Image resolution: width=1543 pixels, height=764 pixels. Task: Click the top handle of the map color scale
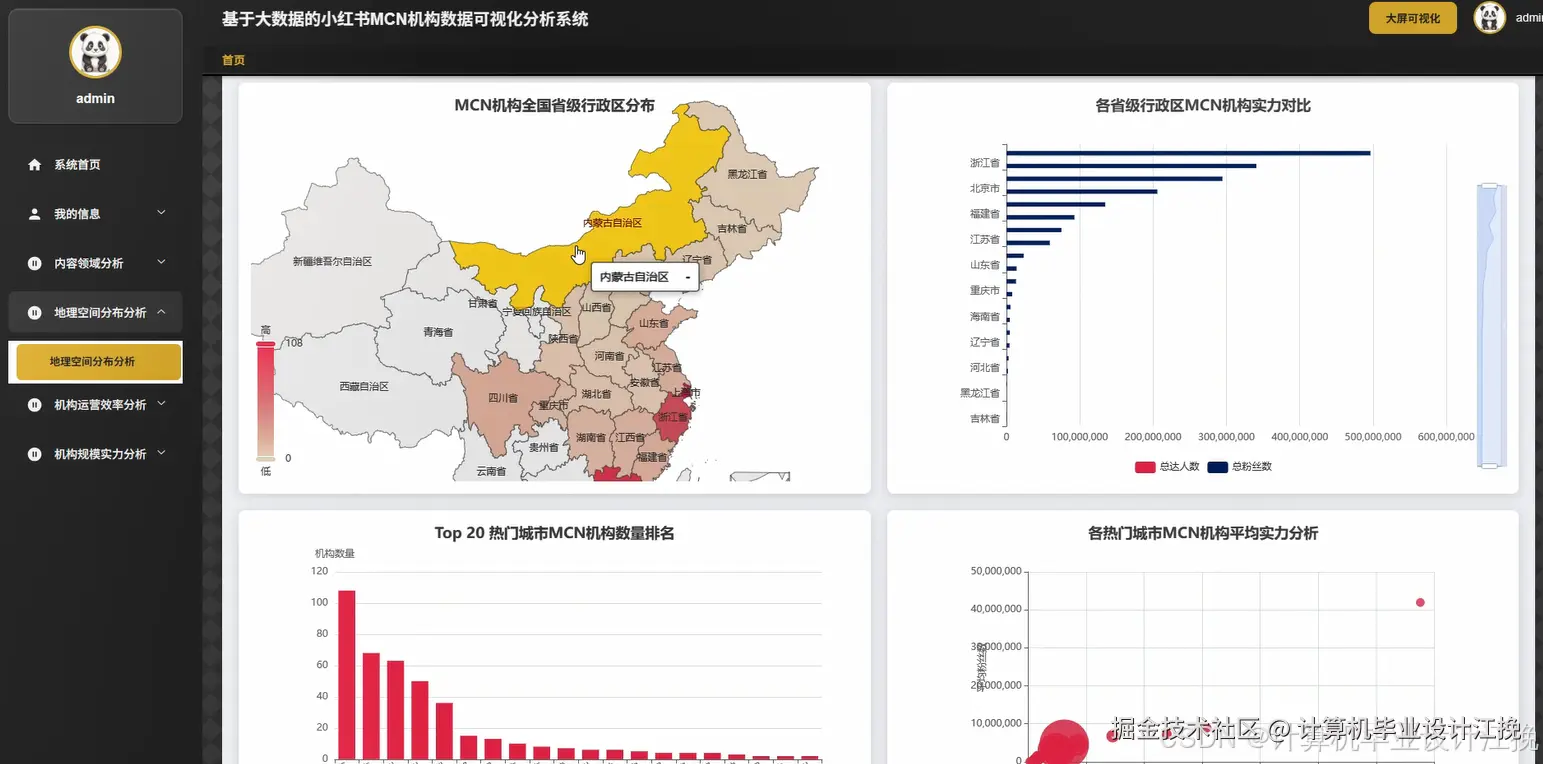tap(266, 344)
